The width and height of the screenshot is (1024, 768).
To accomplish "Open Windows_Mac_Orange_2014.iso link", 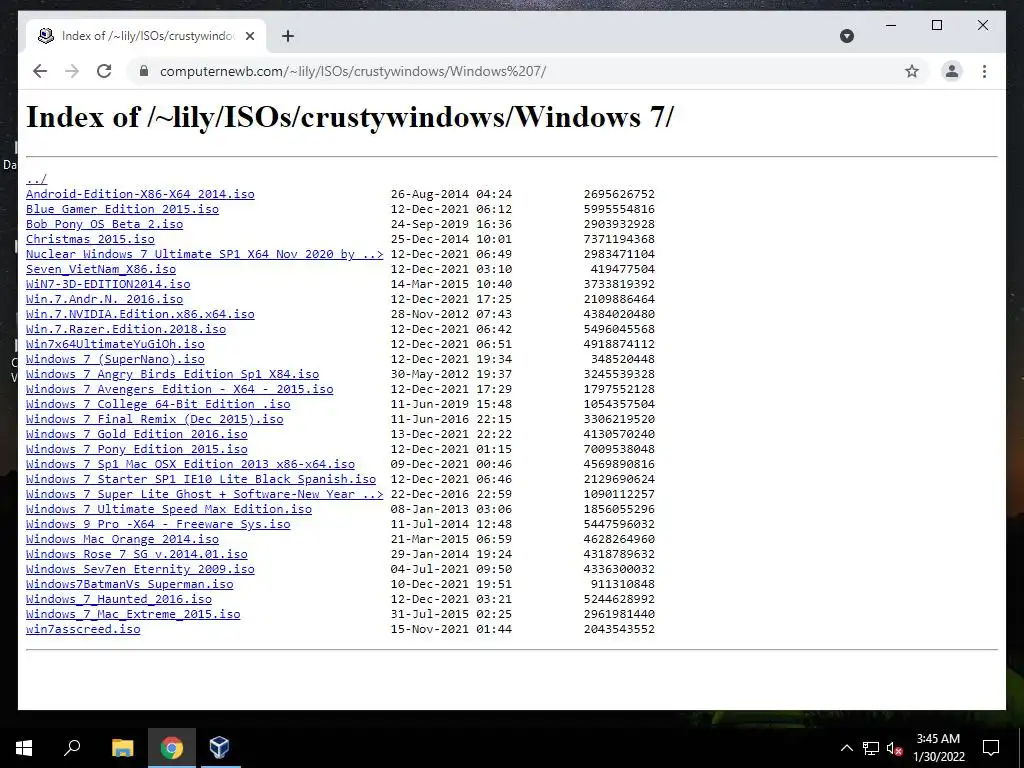I will tap(122, 539).
